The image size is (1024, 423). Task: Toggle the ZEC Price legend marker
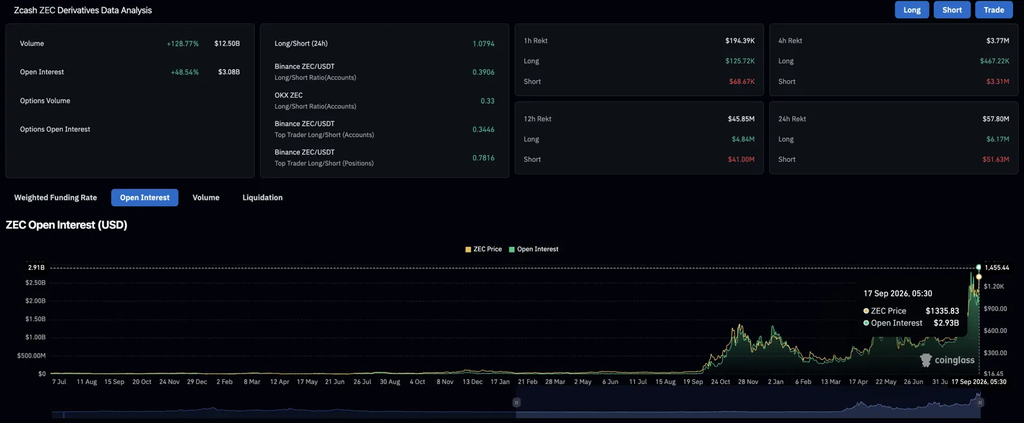tap(468, 249)
